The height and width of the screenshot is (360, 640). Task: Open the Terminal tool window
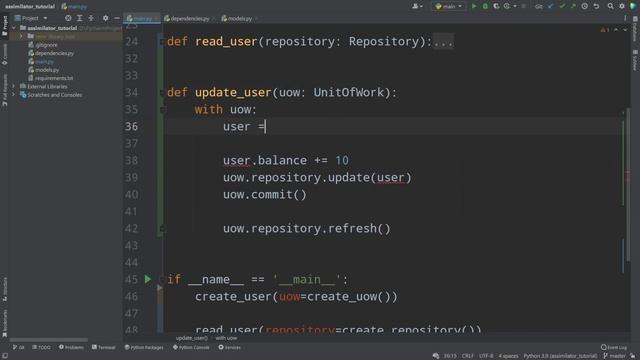tap(104, 347)
